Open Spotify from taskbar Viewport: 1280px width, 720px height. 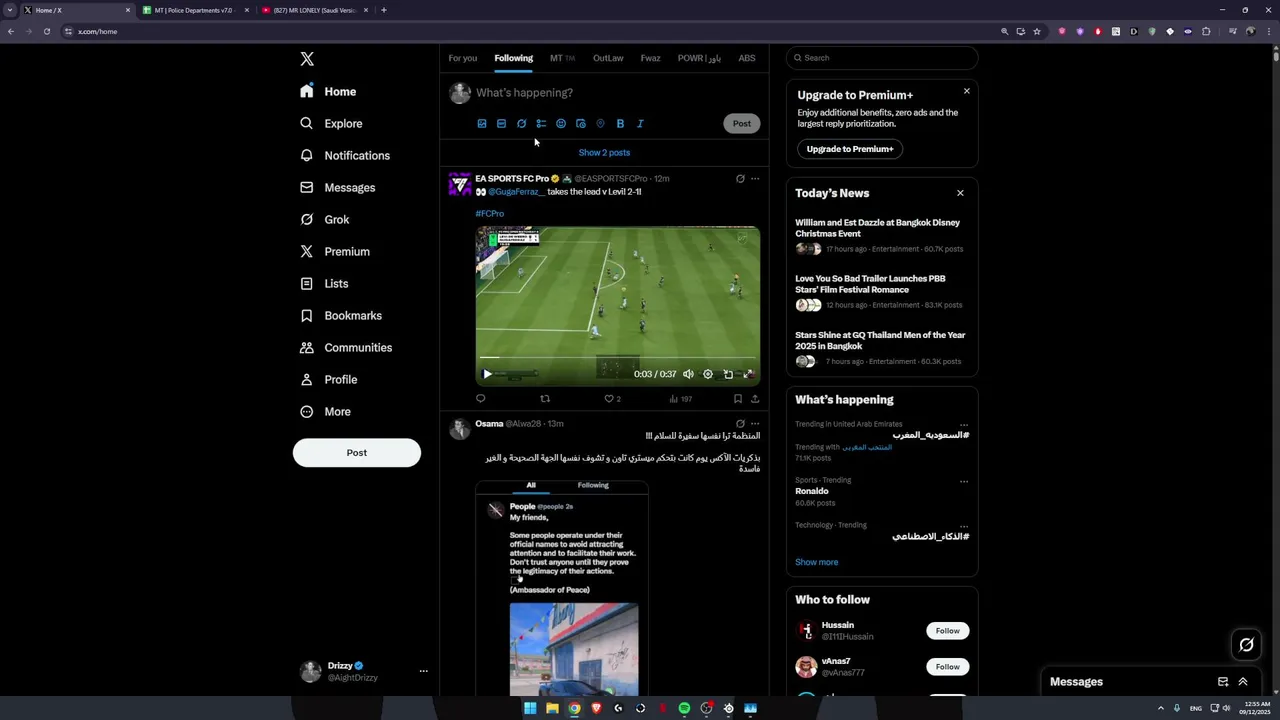684,708
